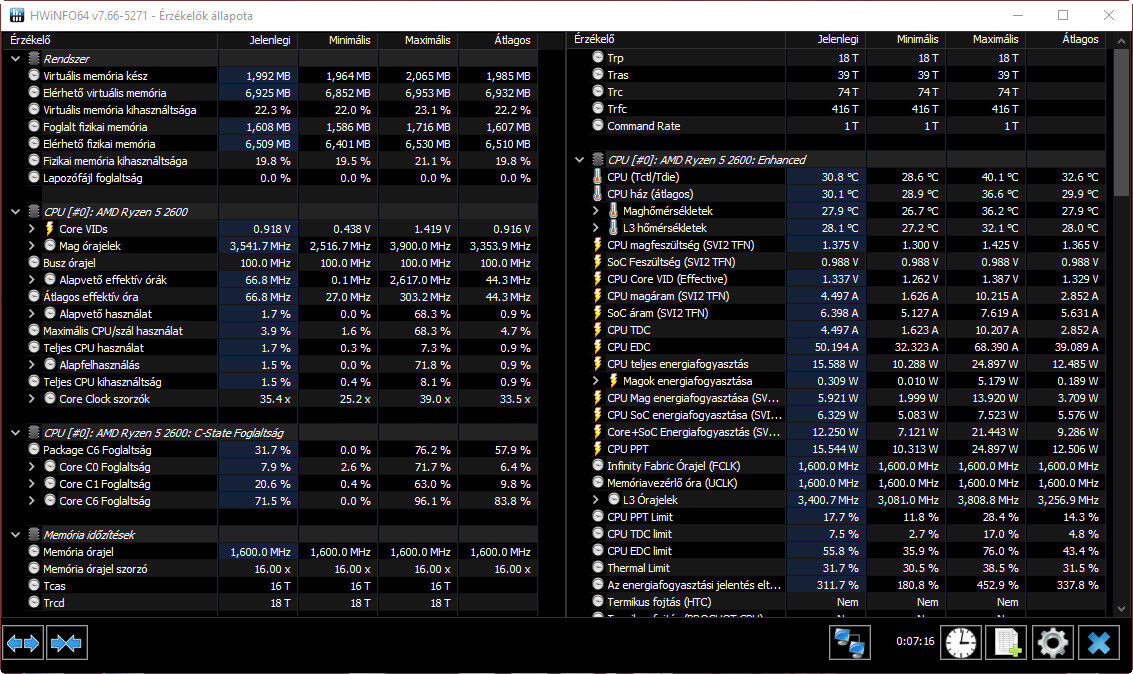
Task: Select the Memória órajel szorzó row
Action: click(270, 569)
